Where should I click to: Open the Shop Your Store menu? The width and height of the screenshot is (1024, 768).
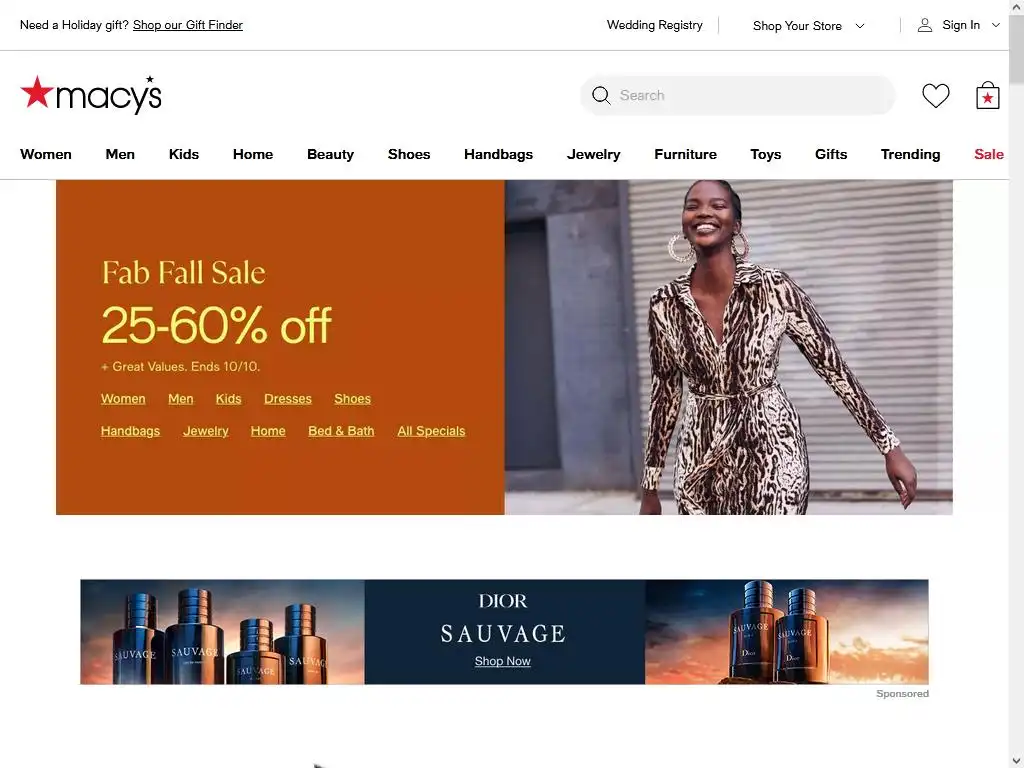click(x=797, y=26)
